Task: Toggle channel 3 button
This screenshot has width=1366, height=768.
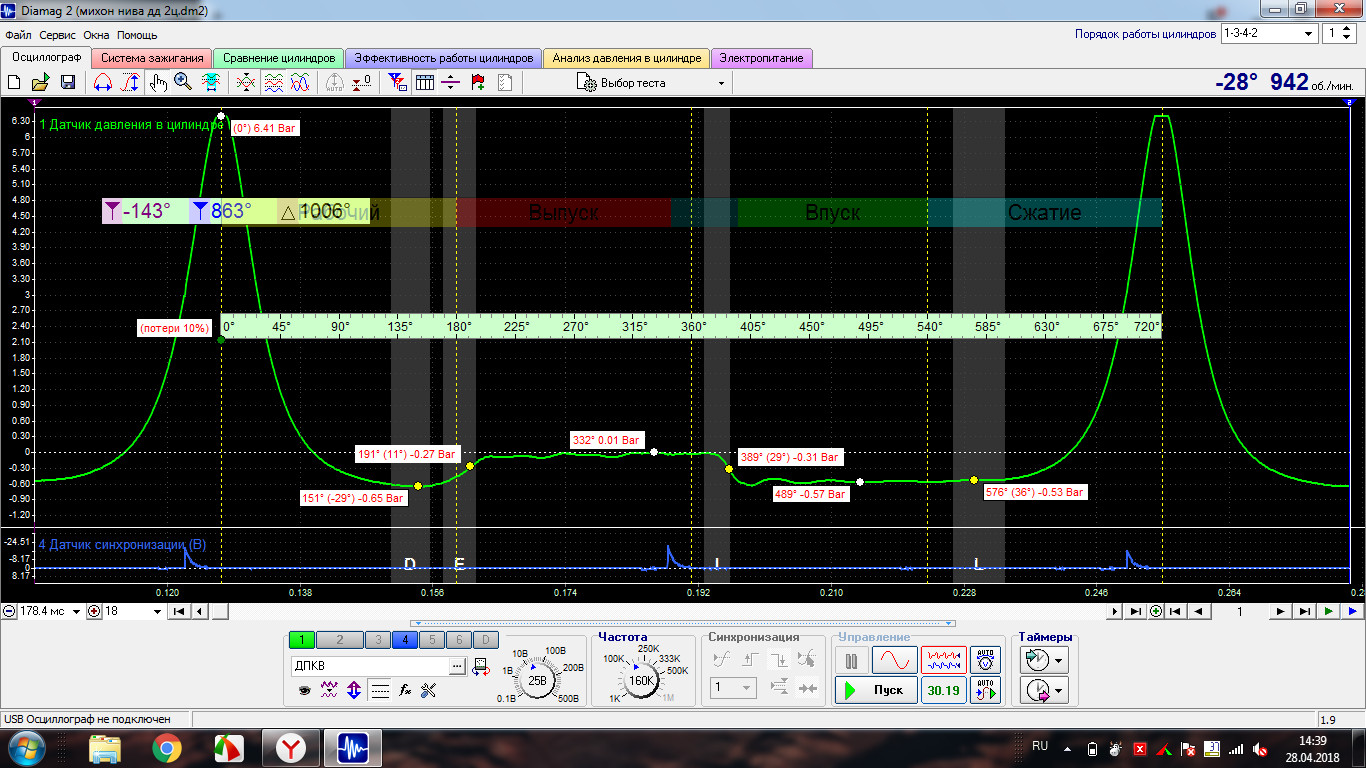Action: tap(378, 640)
